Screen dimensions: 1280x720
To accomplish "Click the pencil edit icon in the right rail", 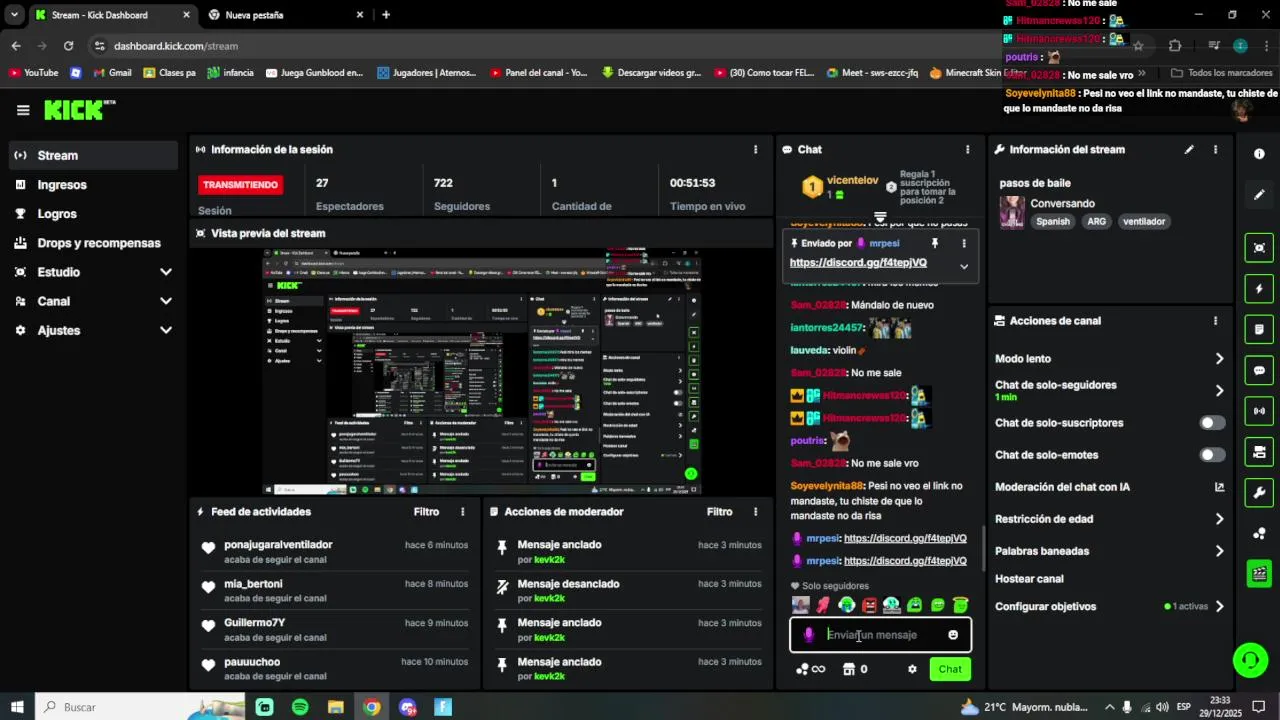I will pyautogui.click(x=1259, y=195).
